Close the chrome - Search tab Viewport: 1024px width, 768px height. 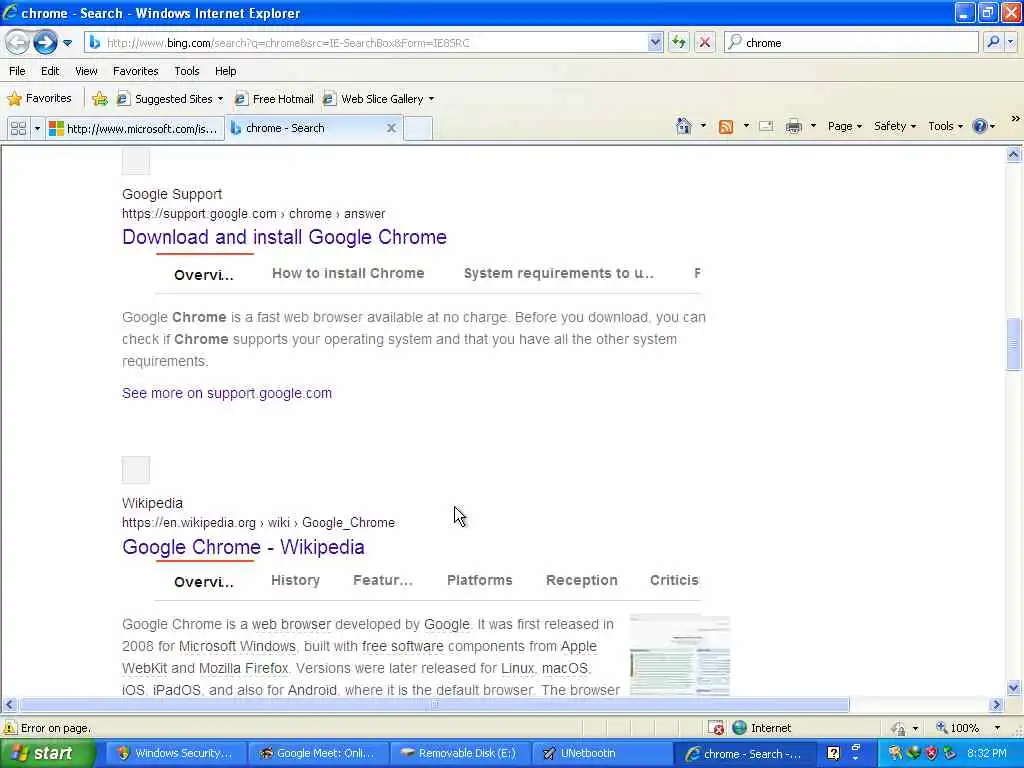391,128
